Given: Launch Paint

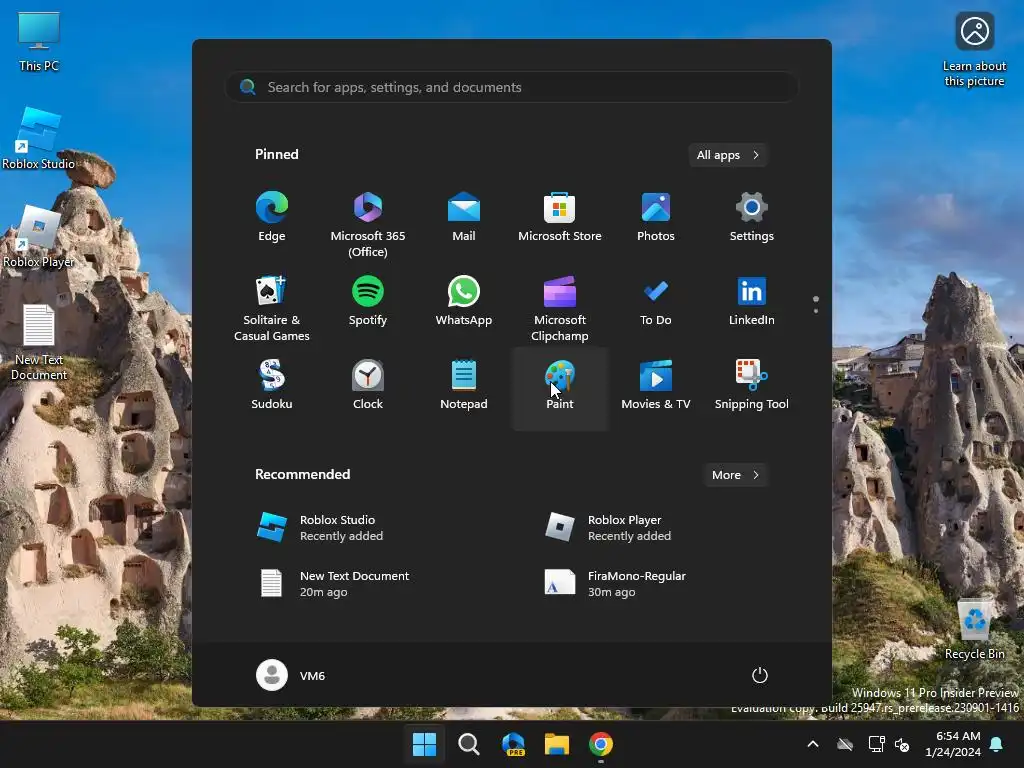Looking at the screenshot, I should click(560, 389).
